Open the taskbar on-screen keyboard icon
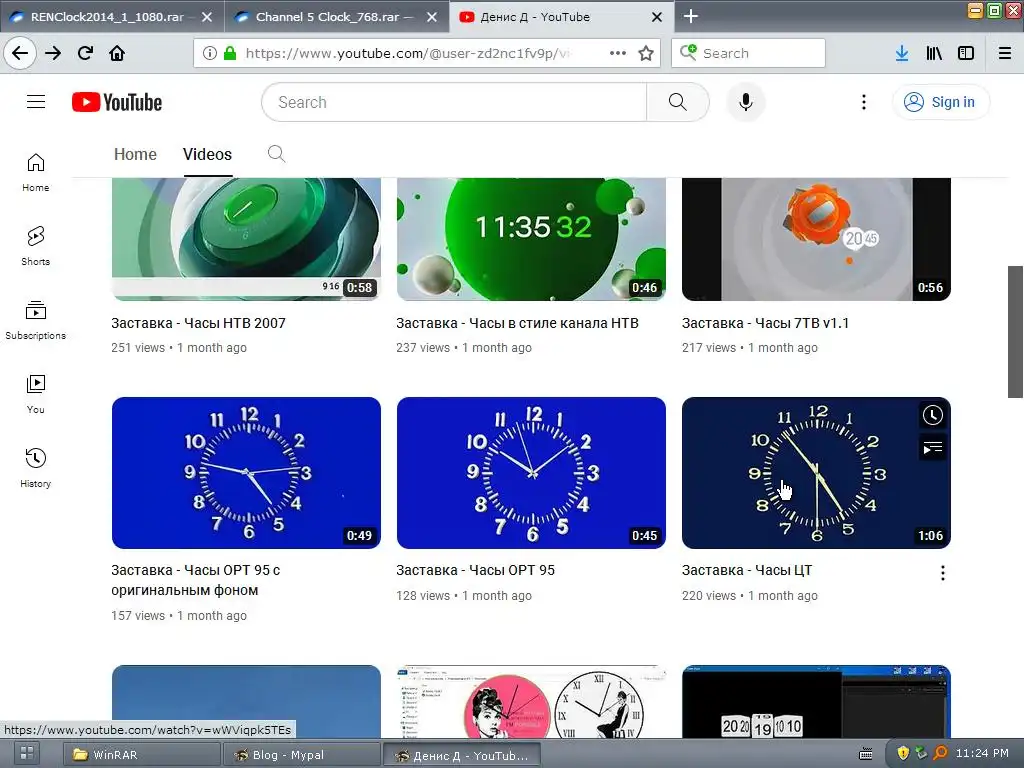The image size is (1024, 768). point(866,754)
